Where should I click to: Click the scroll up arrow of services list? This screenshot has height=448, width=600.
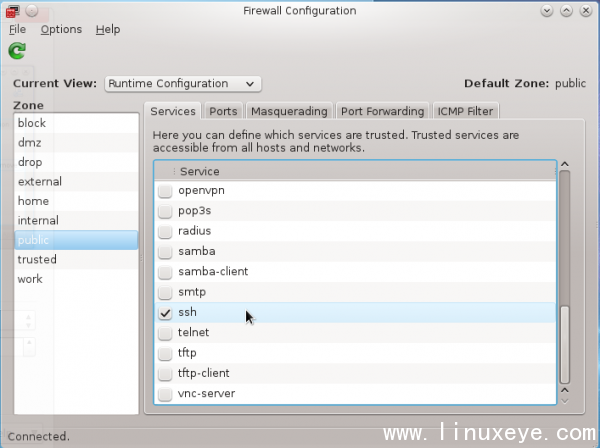coord(565,165)
